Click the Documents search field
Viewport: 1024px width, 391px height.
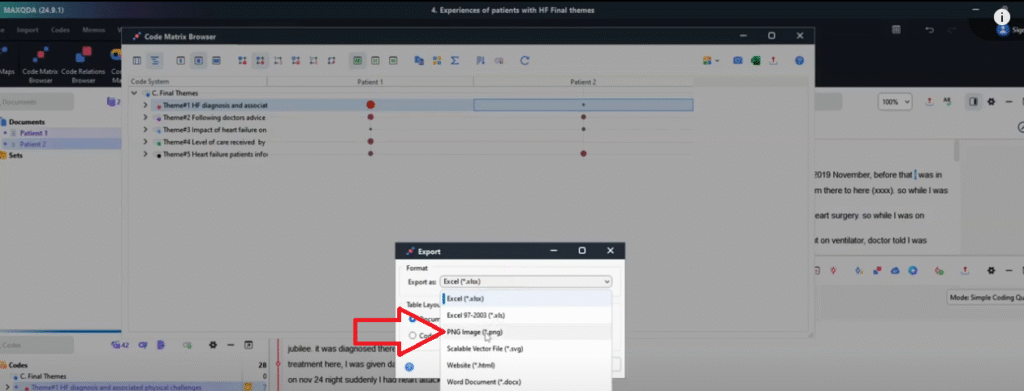click(x=37, y=102)
